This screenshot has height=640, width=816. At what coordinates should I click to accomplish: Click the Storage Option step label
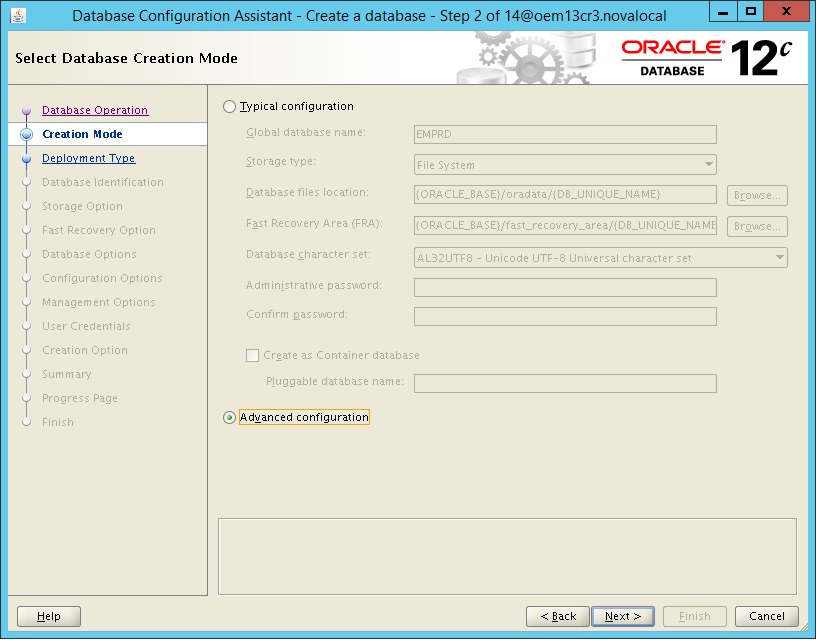click(82, 206)
